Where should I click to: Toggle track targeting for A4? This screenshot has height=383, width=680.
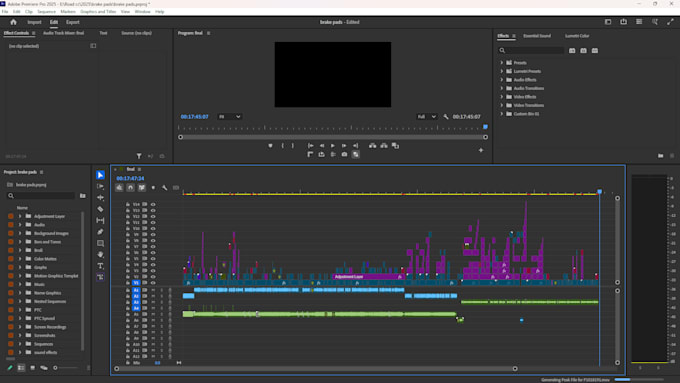[136, 308]
